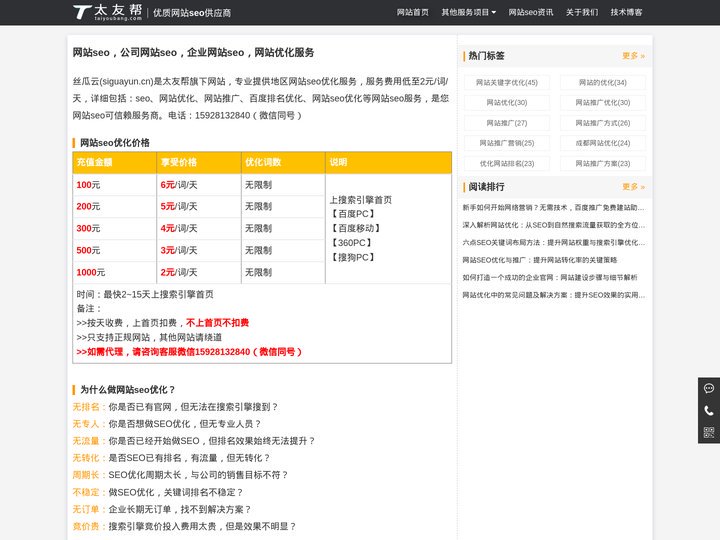
Task: Open 网站seo资讯 navigation item
Action: 530,12
